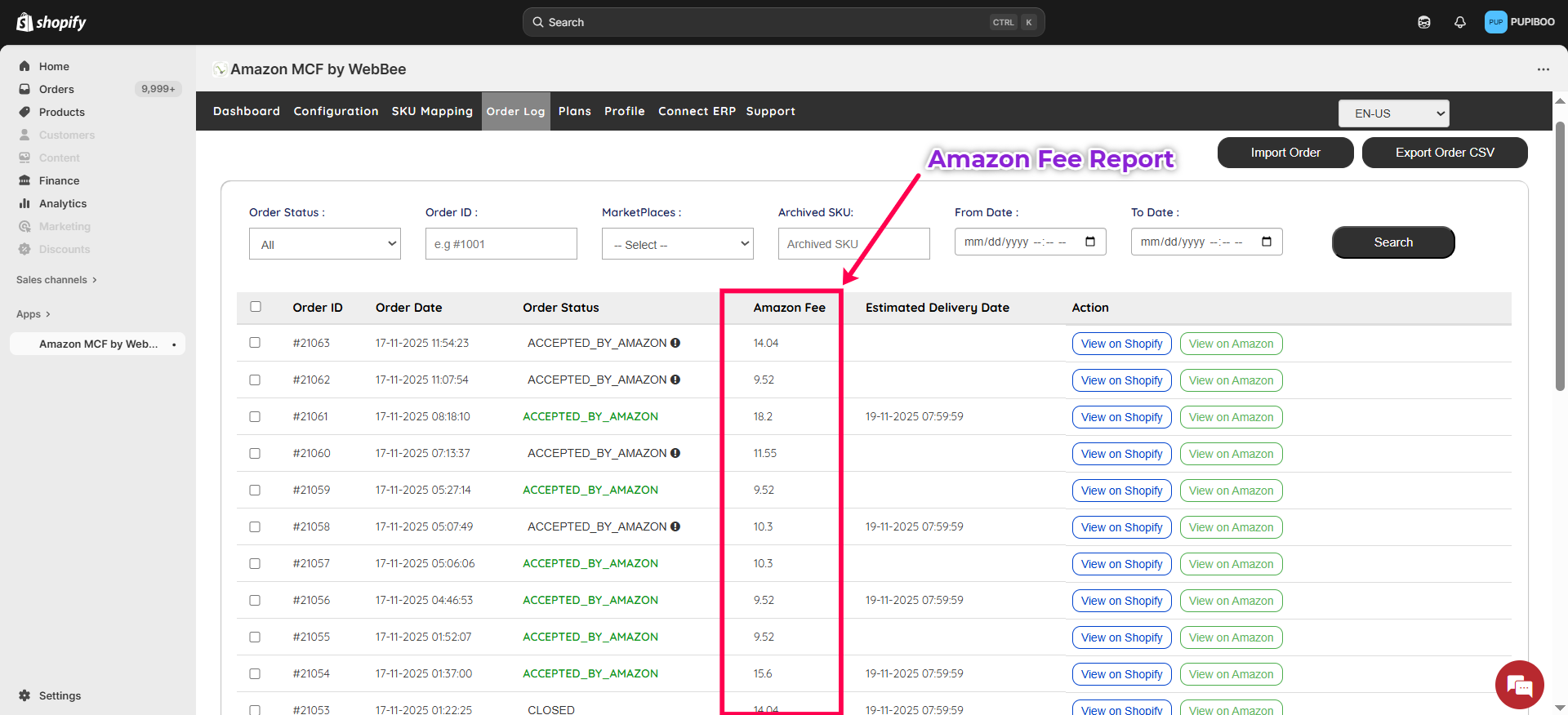Click the Settings gear in sidebar
Image resolution: width=1568 pixels, height=715 pixels.
(x=25, y=695)
